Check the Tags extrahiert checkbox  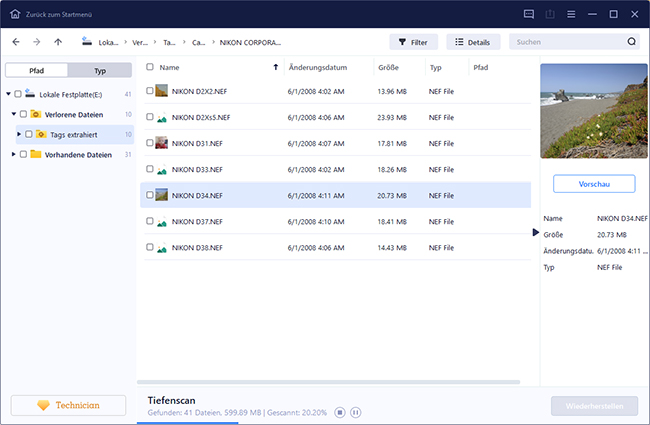click(x=29, y=134)
